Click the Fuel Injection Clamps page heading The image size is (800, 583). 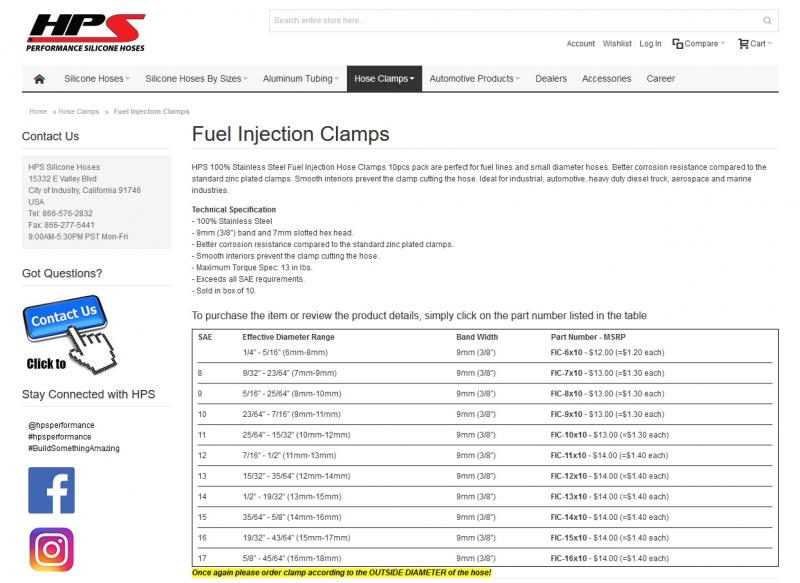(x=290, y=134)
